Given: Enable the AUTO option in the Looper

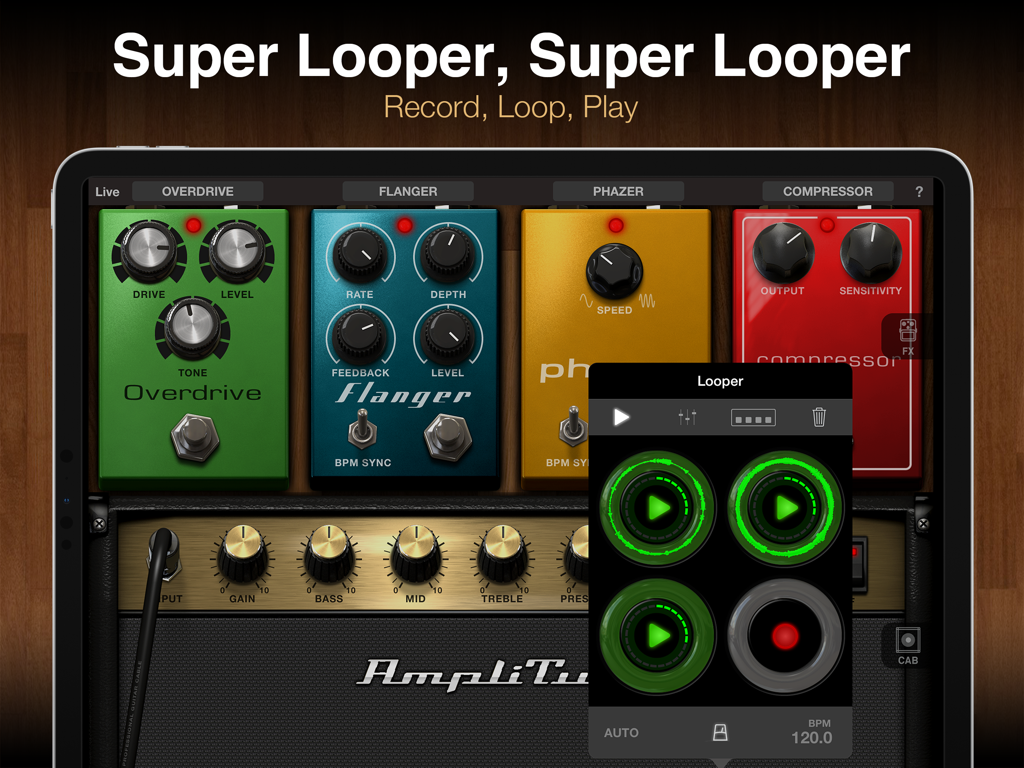Looking at the screenshot, I should click(621, 733).
